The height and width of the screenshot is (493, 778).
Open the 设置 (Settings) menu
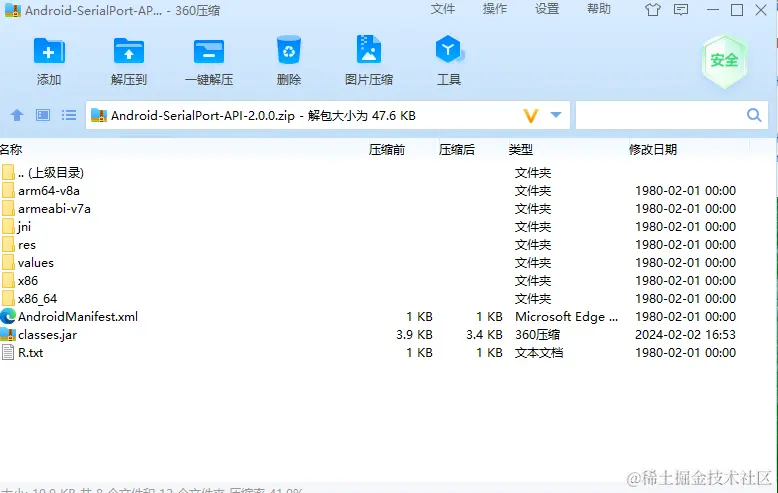[547, 9]
